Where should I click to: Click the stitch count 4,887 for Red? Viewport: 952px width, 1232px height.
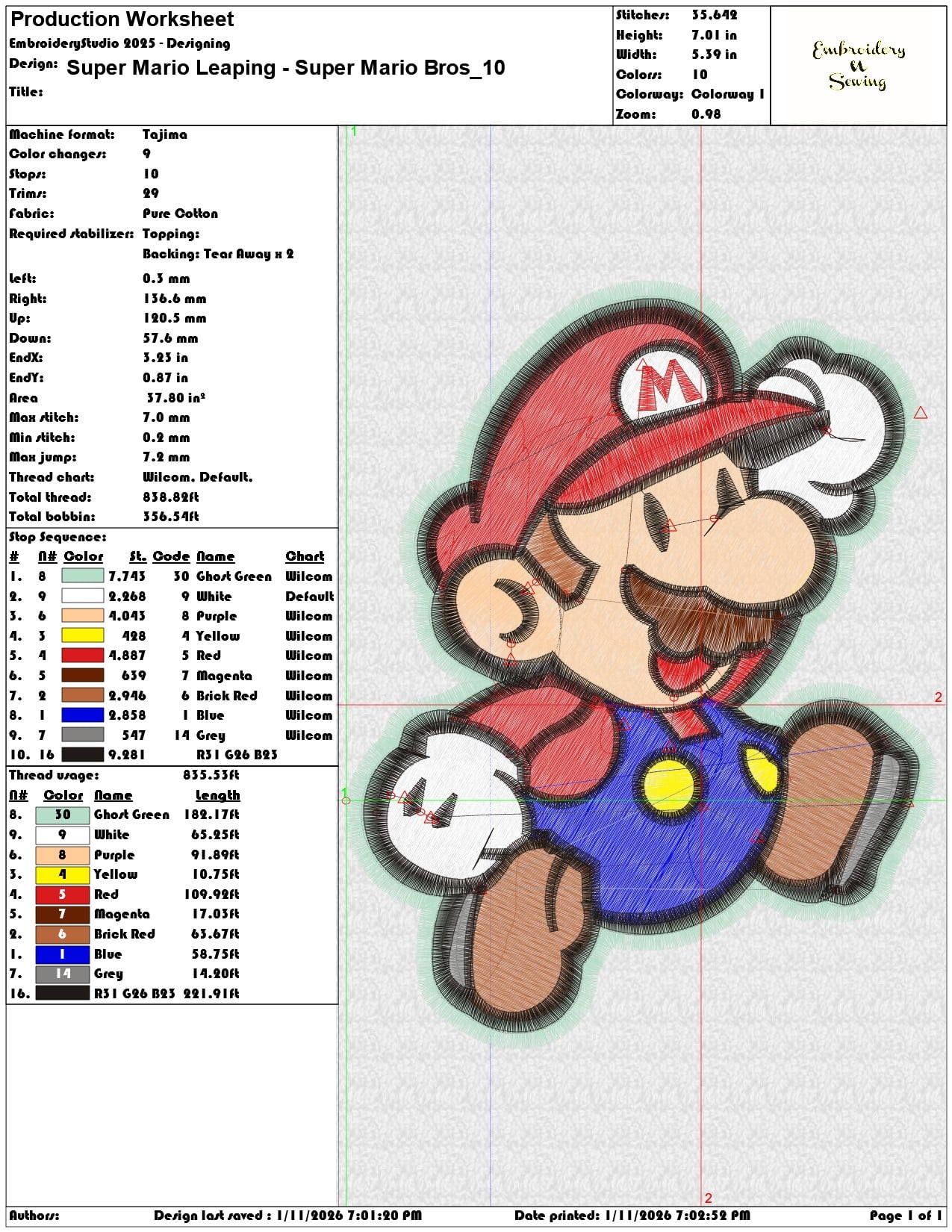point(127,656)
